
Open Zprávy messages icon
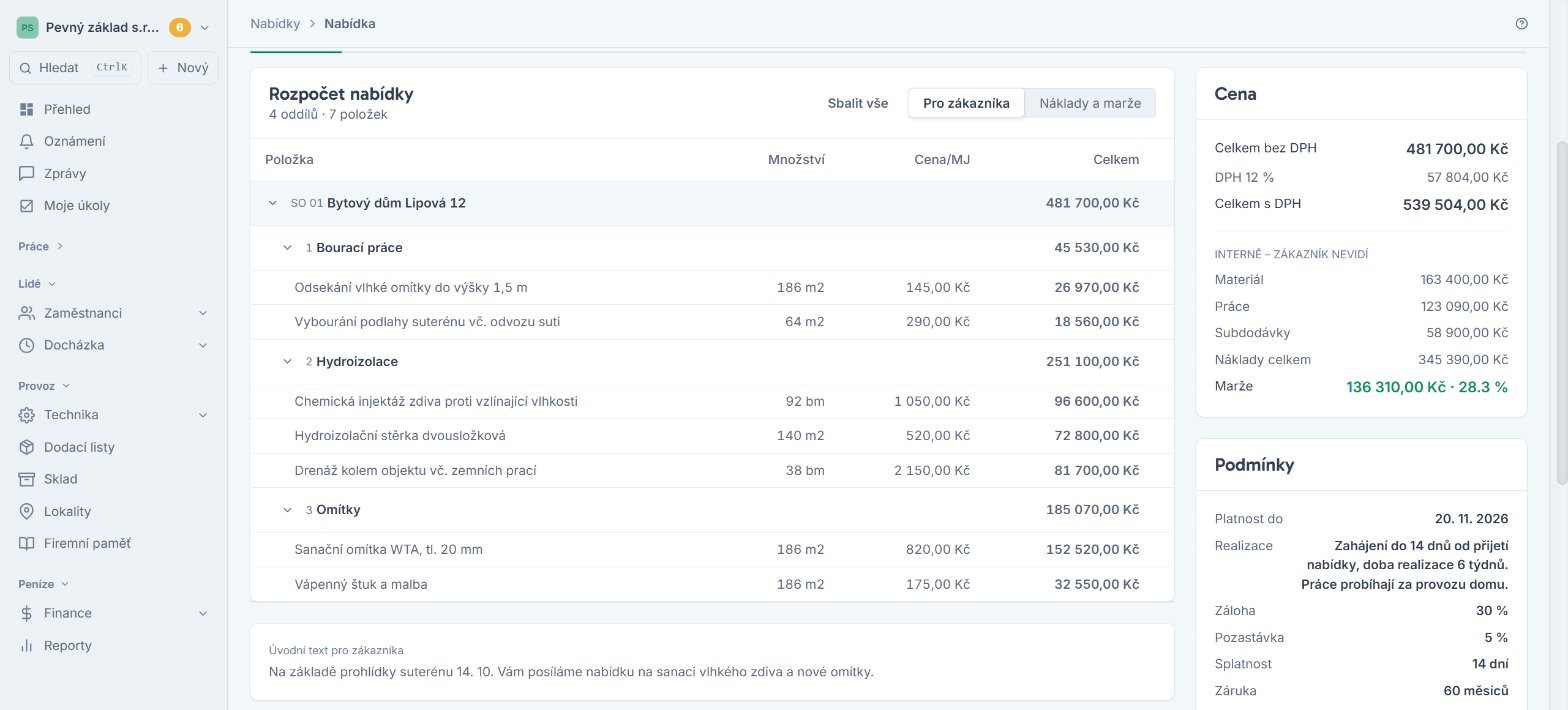click(27, 173)
